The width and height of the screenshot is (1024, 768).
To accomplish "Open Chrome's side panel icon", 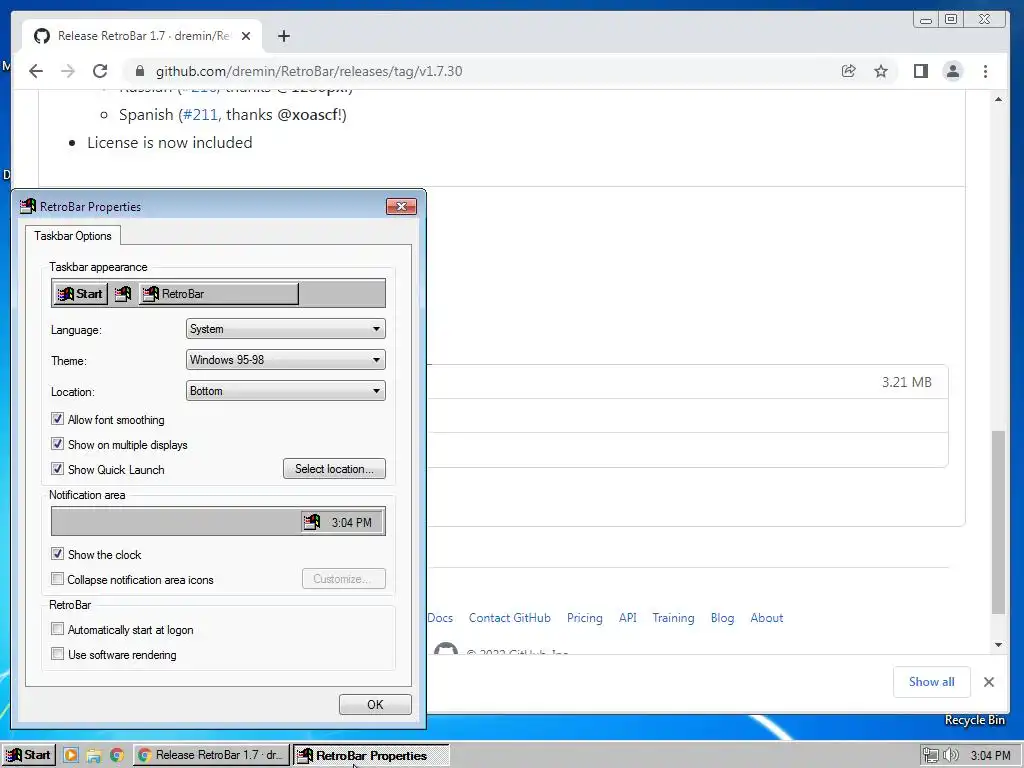I will 921,71.
